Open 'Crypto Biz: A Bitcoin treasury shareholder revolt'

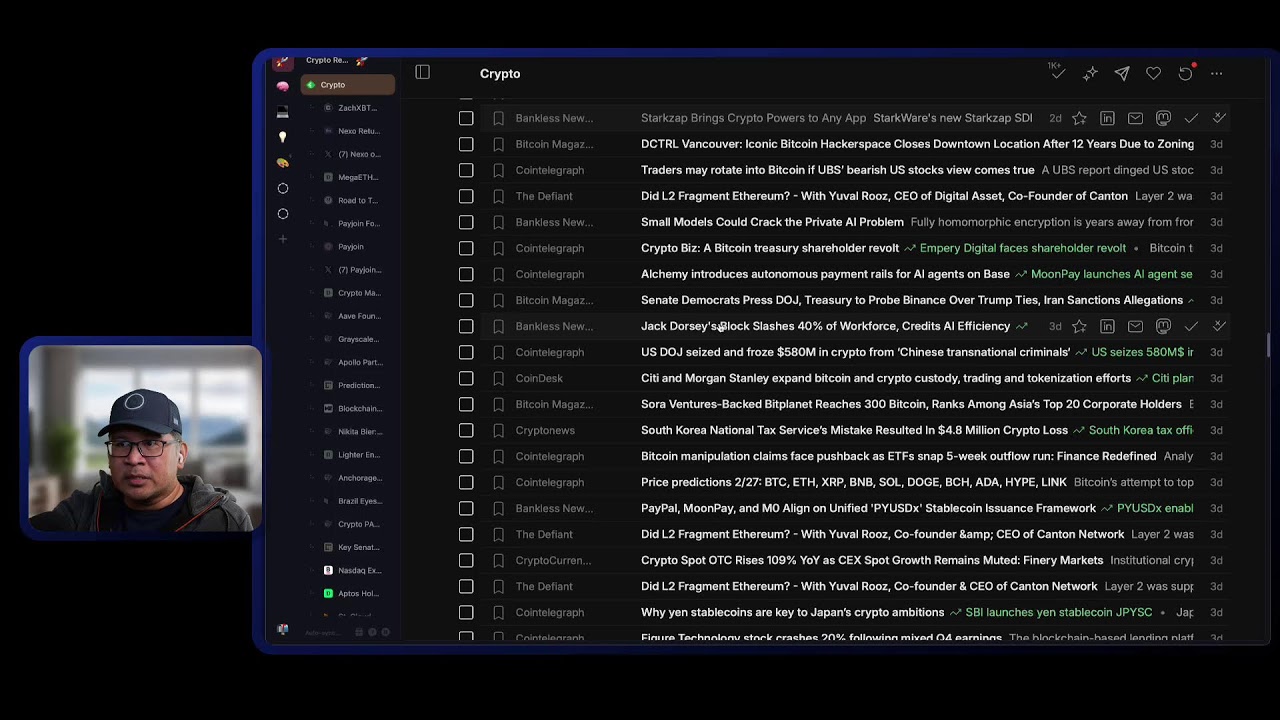tap(770, 248)
